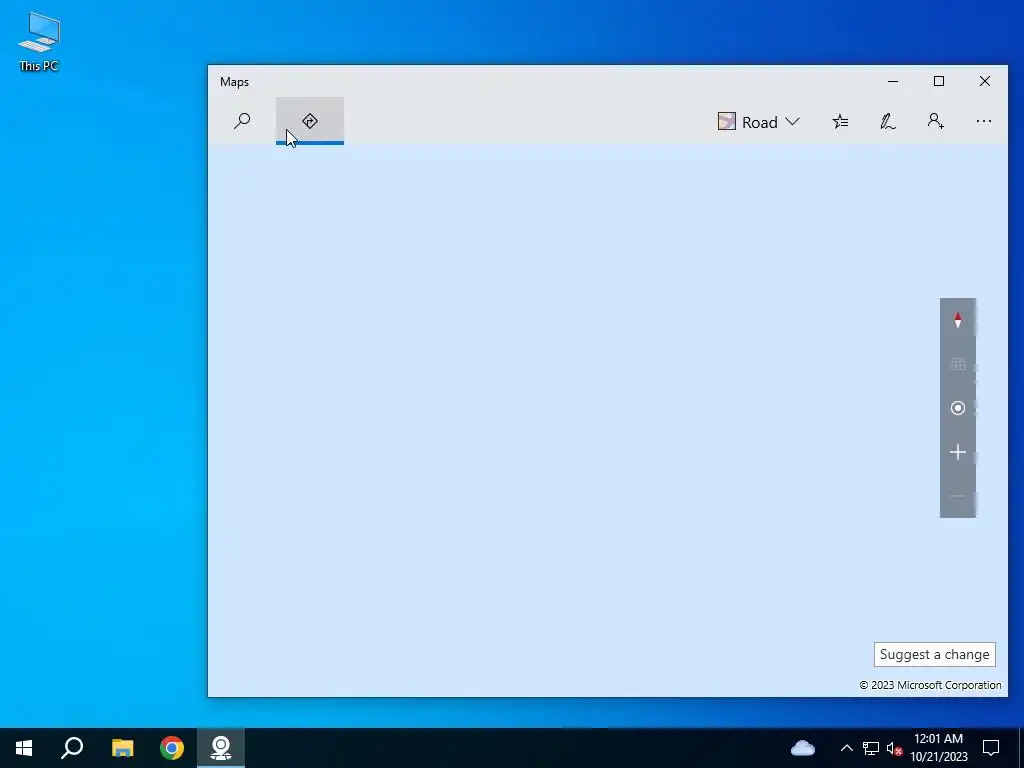Viewport: 1024px width, 768px height.
Task: Toggle the tilt map view button
Action: 957,364
